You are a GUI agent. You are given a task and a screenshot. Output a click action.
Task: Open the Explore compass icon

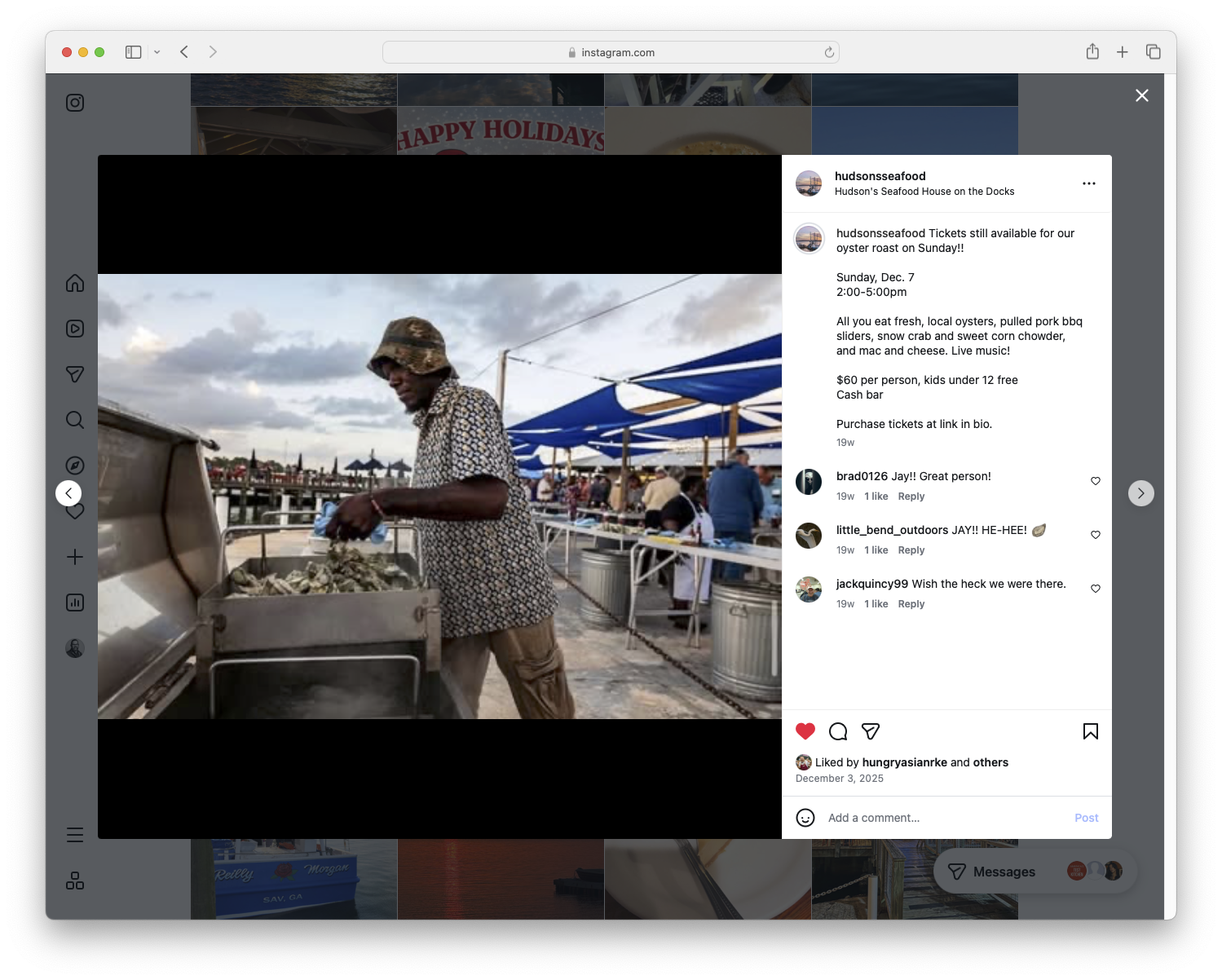click(x=74, y=465)
